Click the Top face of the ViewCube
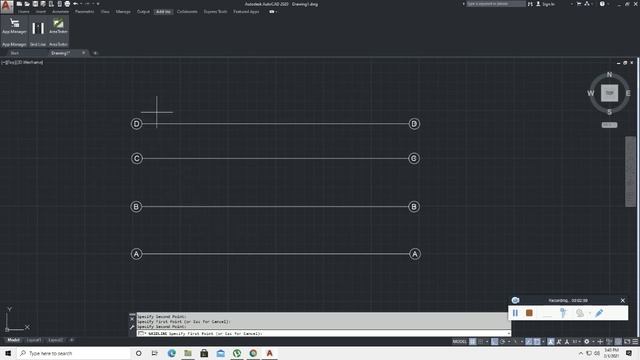 coord(609,93)
